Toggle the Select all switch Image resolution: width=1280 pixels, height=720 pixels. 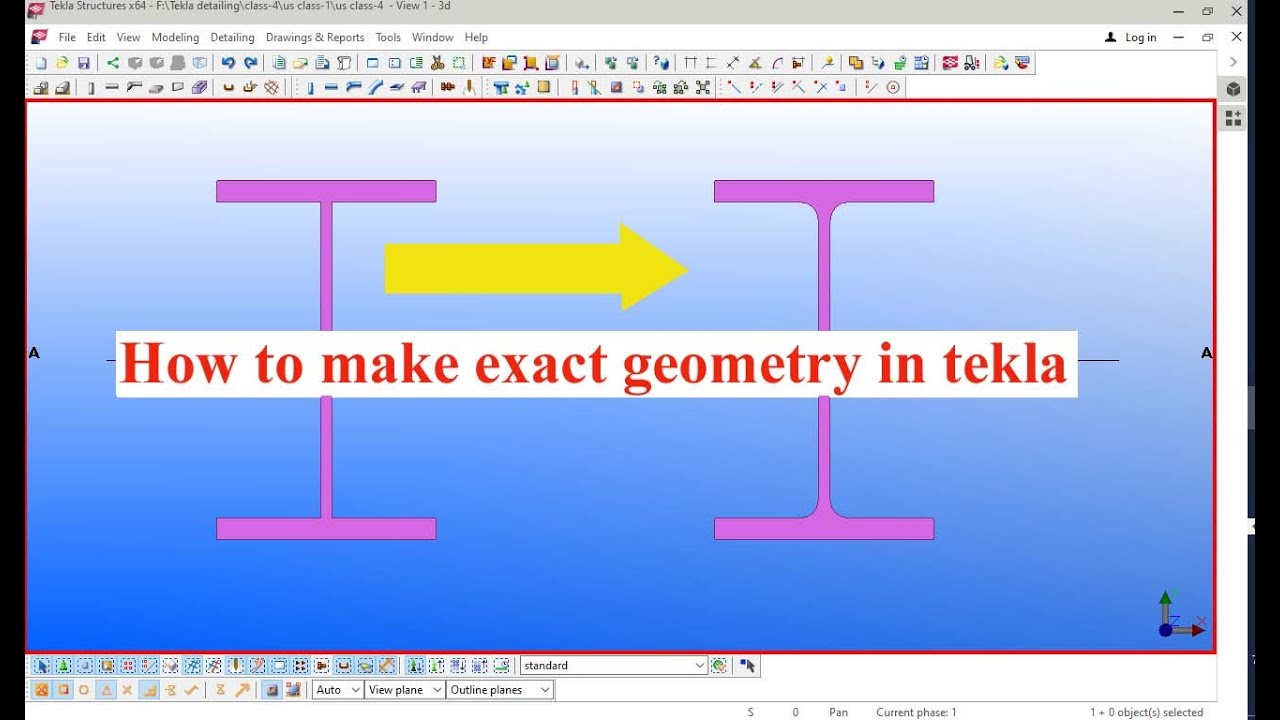tap(42, 665)
